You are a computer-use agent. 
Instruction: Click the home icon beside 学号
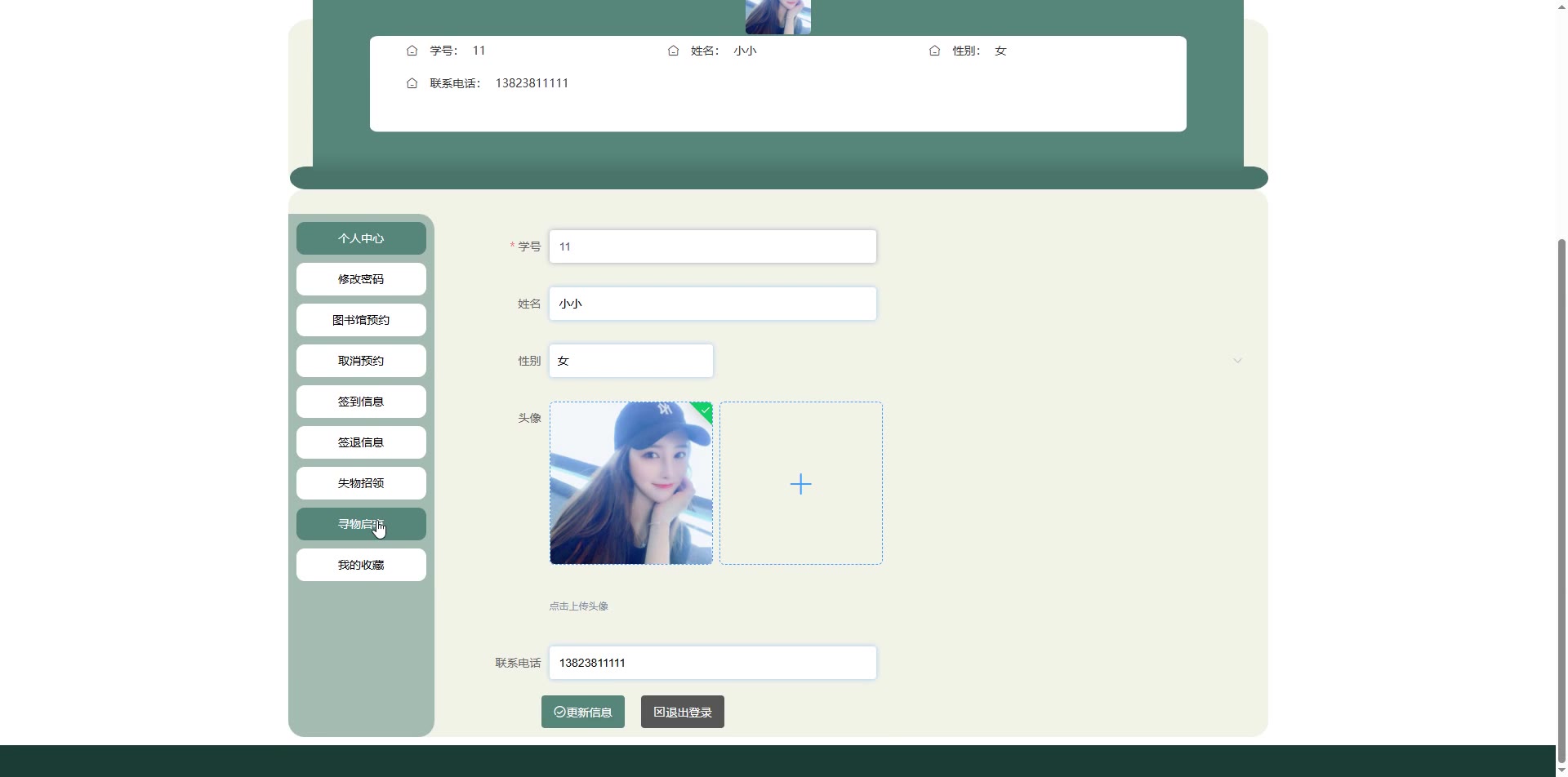[x=412, y=51]
